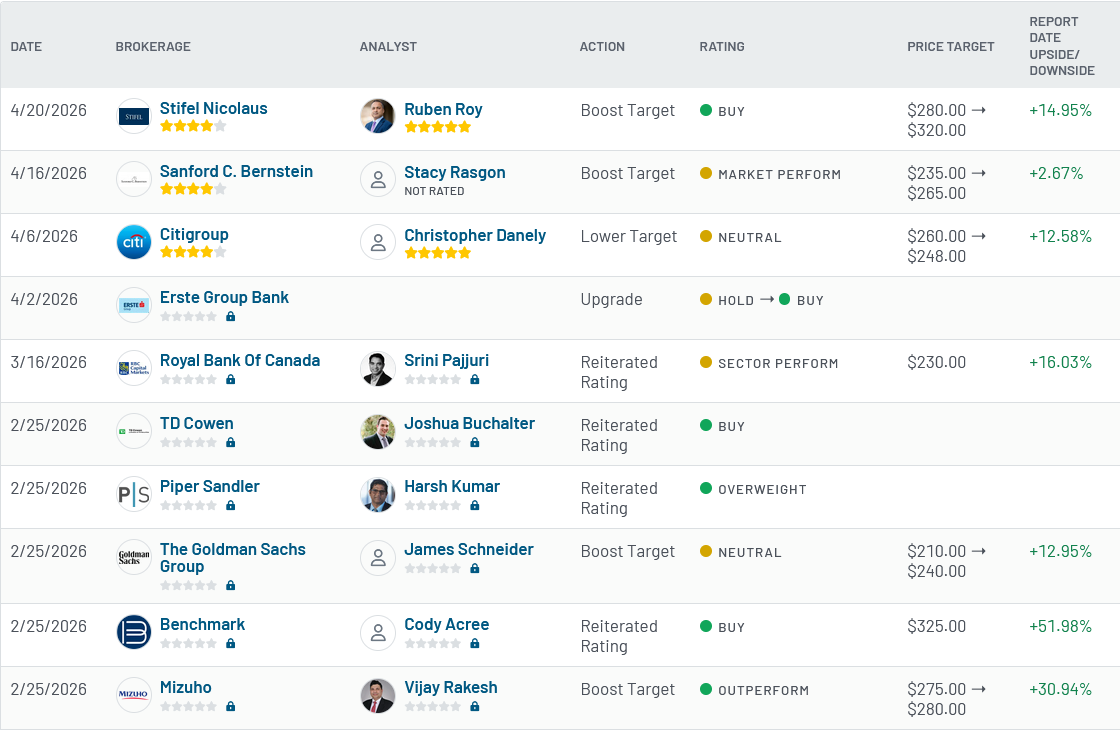Screen dimensions: 1120x730
Task: View analyst Srini Pajjuri's profile
Action: tap(446, 360)
